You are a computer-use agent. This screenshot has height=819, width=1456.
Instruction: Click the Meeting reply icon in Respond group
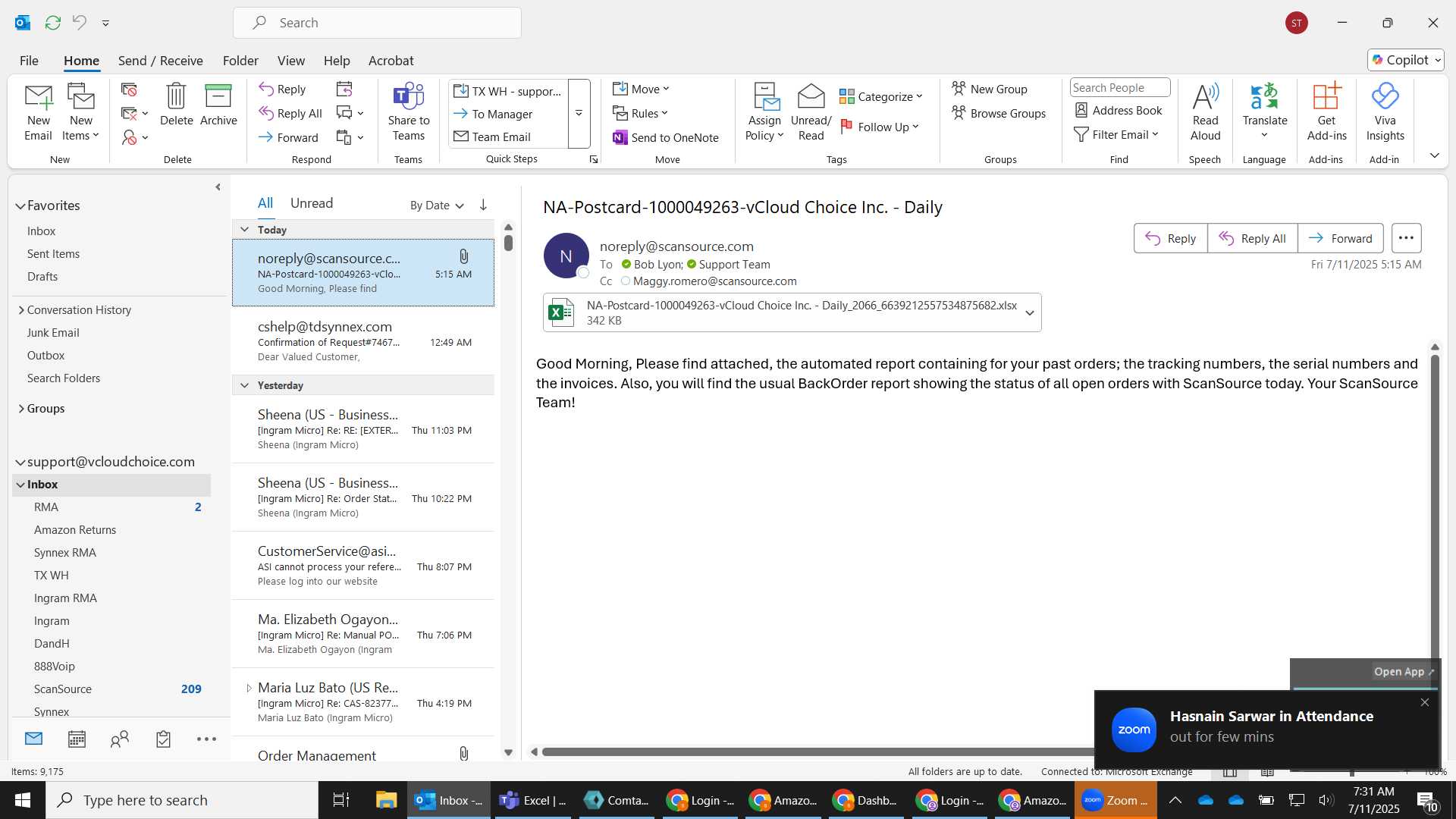(344, 89)
